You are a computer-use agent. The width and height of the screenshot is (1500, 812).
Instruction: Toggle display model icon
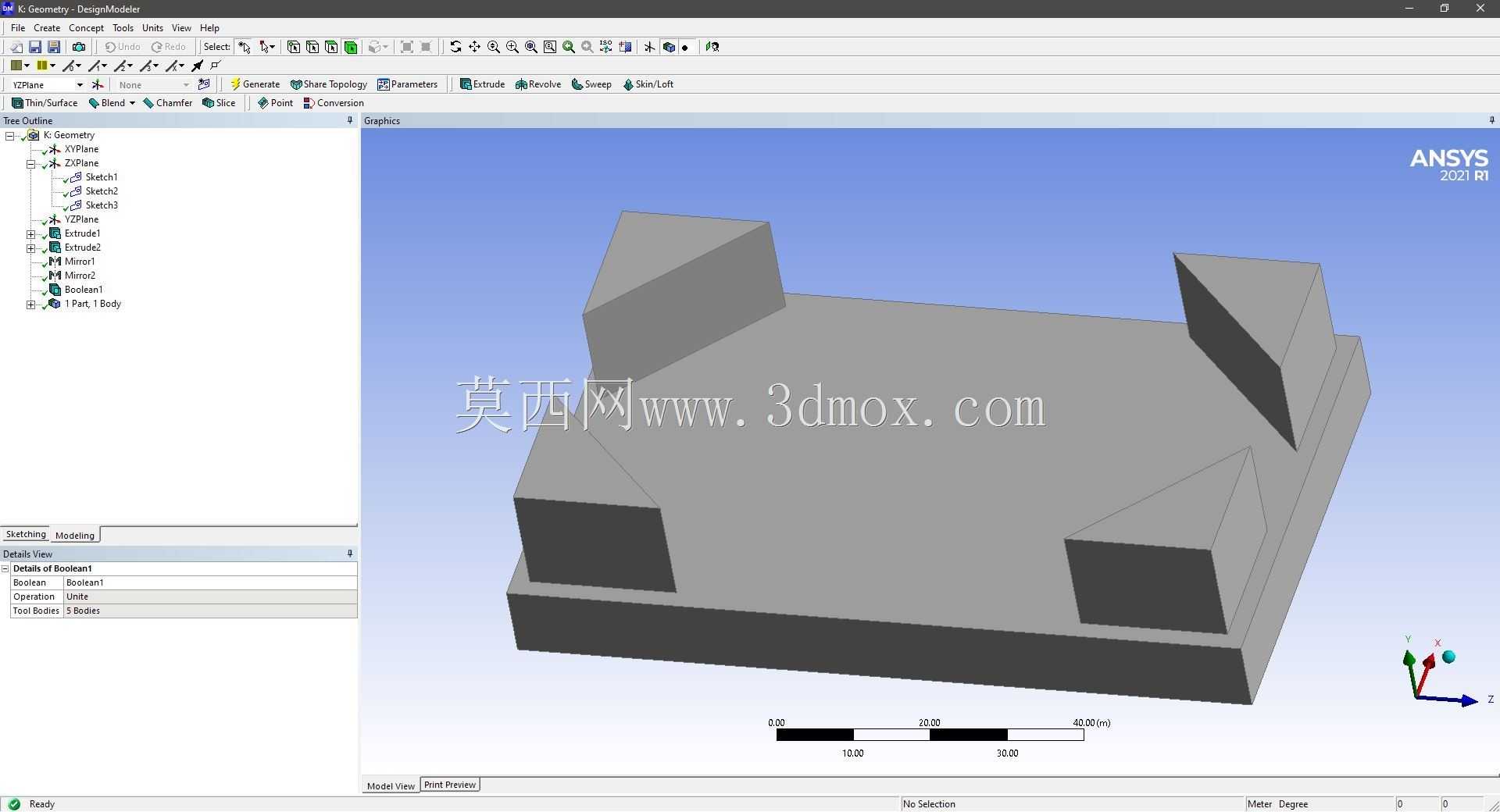669,47
